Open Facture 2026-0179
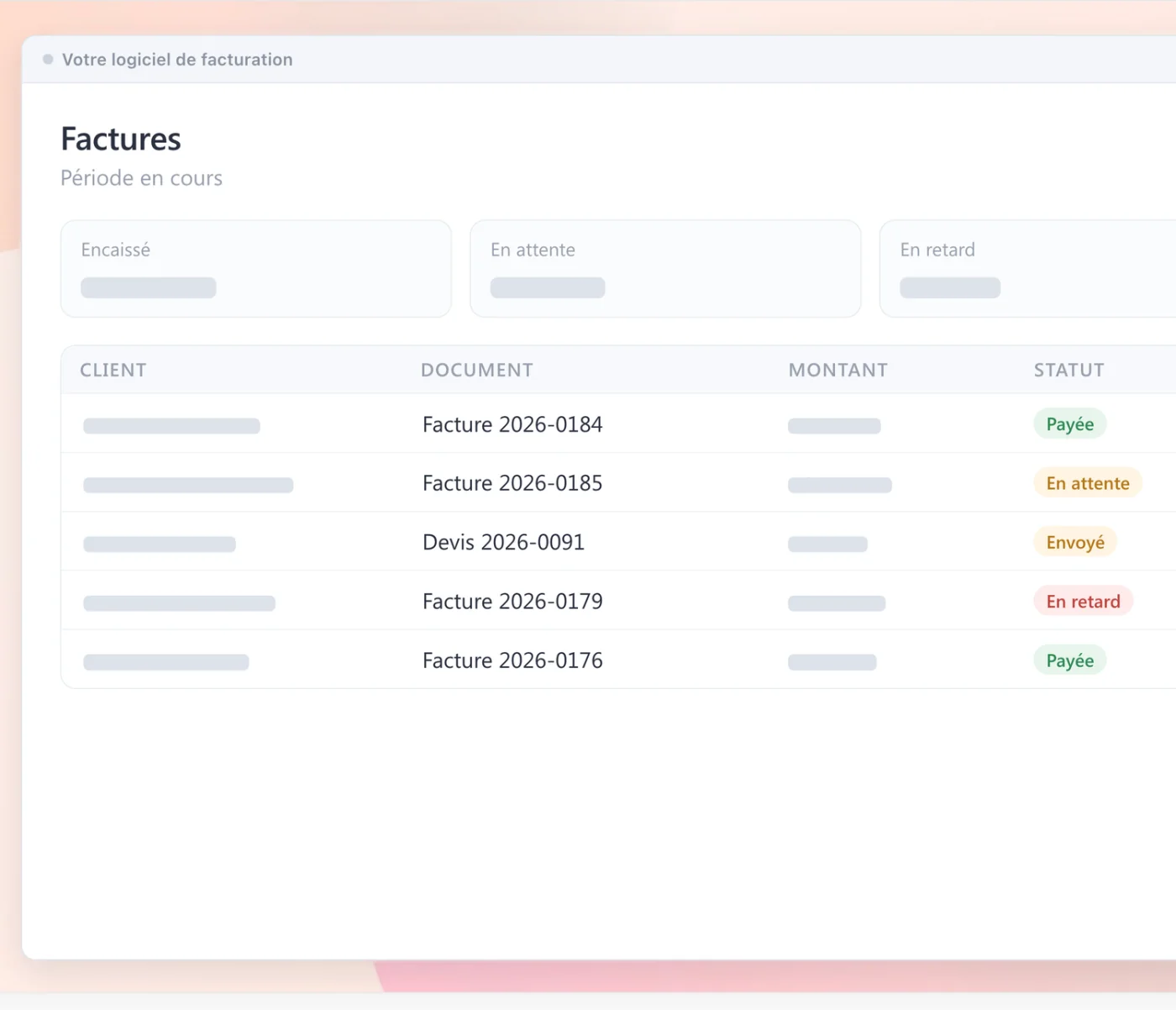The image size is (1176, 1010). pyautogui.click(x=512, y=602)
